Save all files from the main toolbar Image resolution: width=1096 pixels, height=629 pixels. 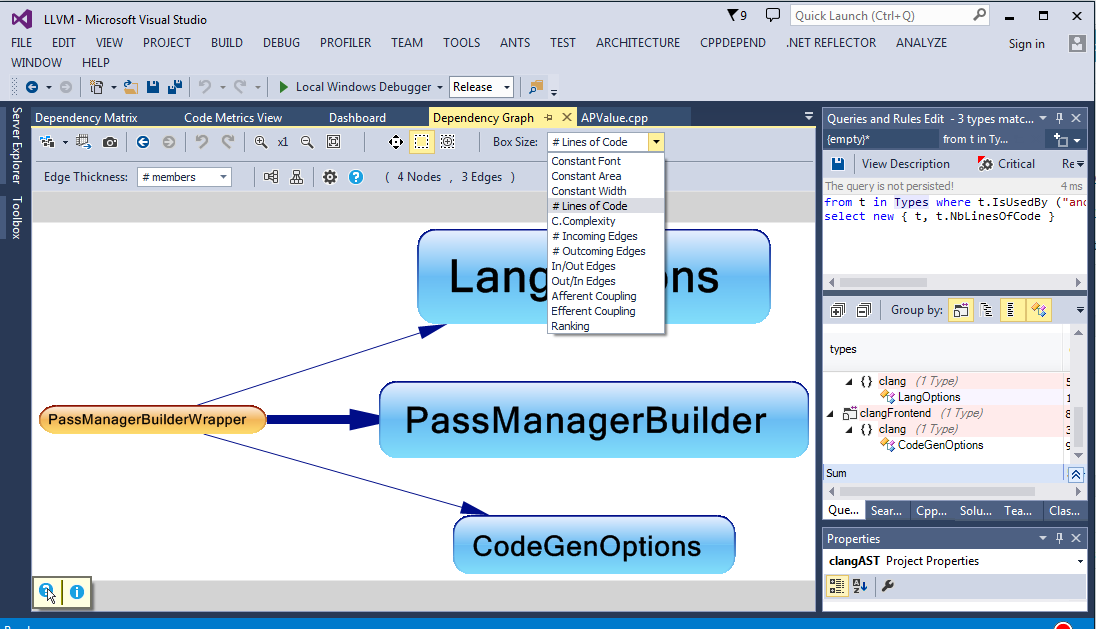[175, 87]
